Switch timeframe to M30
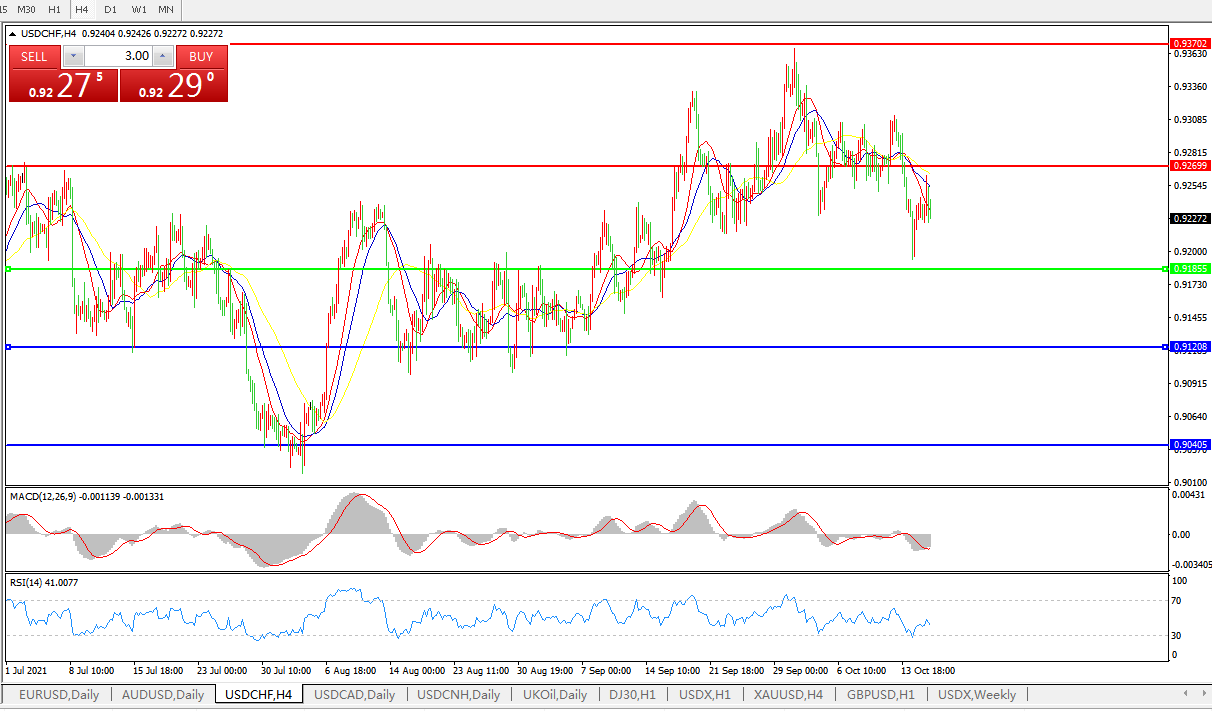 click(27, 9)
